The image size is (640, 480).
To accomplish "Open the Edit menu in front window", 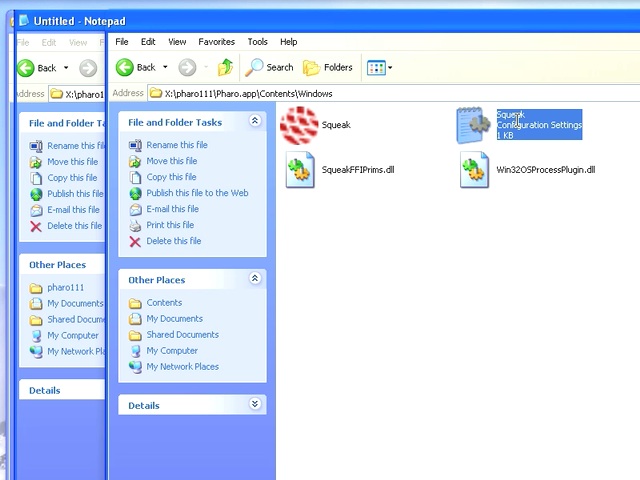I will [148, 42].
